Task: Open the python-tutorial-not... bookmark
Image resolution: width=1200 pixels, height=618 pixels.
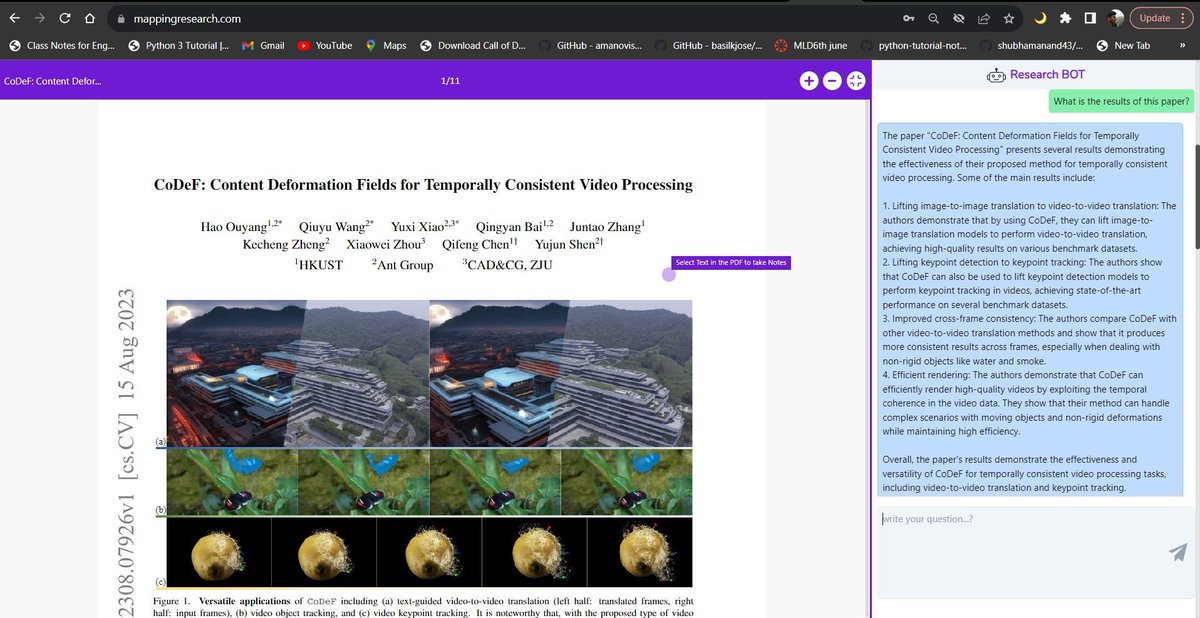Action: coord(916,45)
